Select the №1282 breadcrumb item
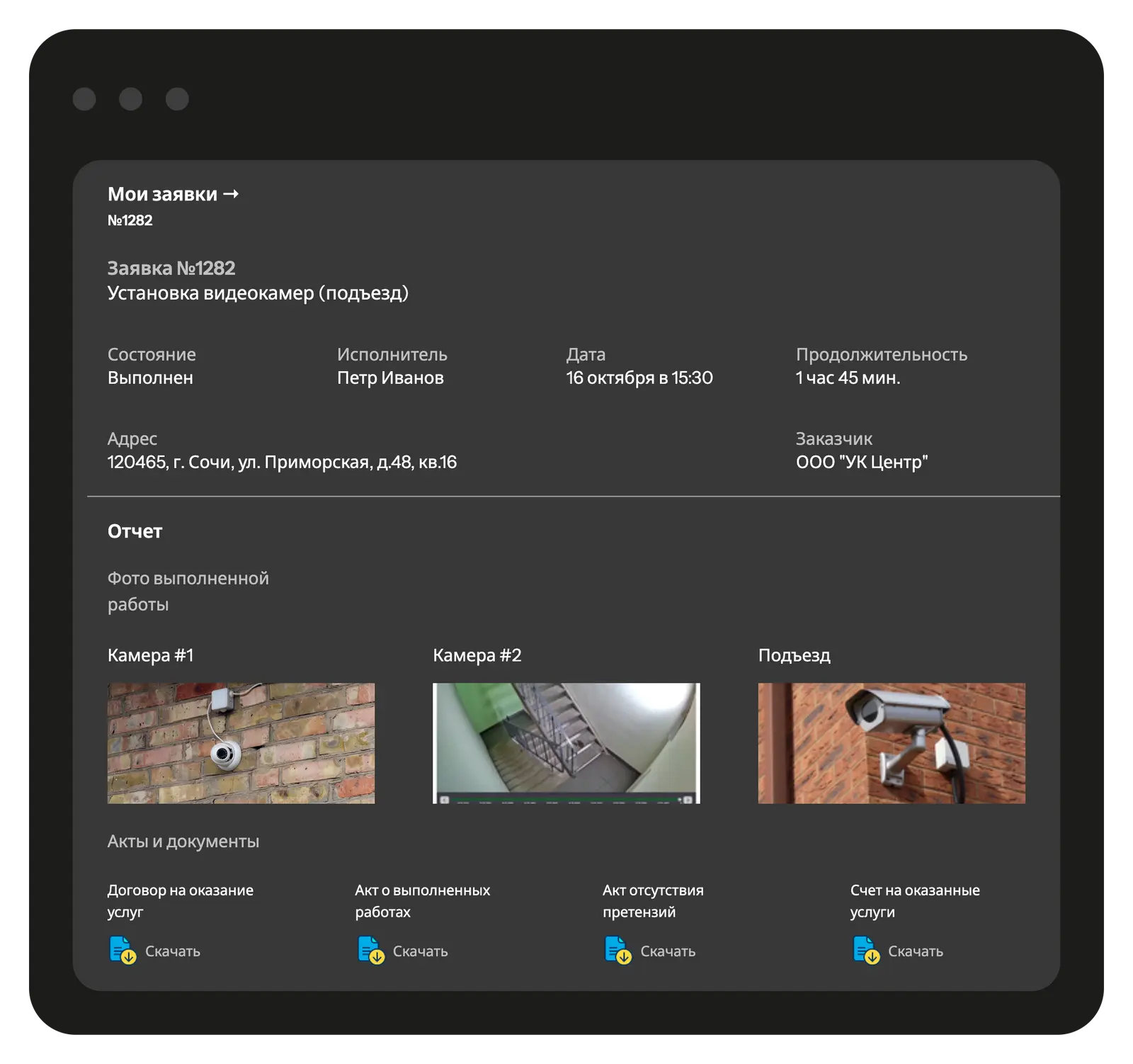 [130, 220]
